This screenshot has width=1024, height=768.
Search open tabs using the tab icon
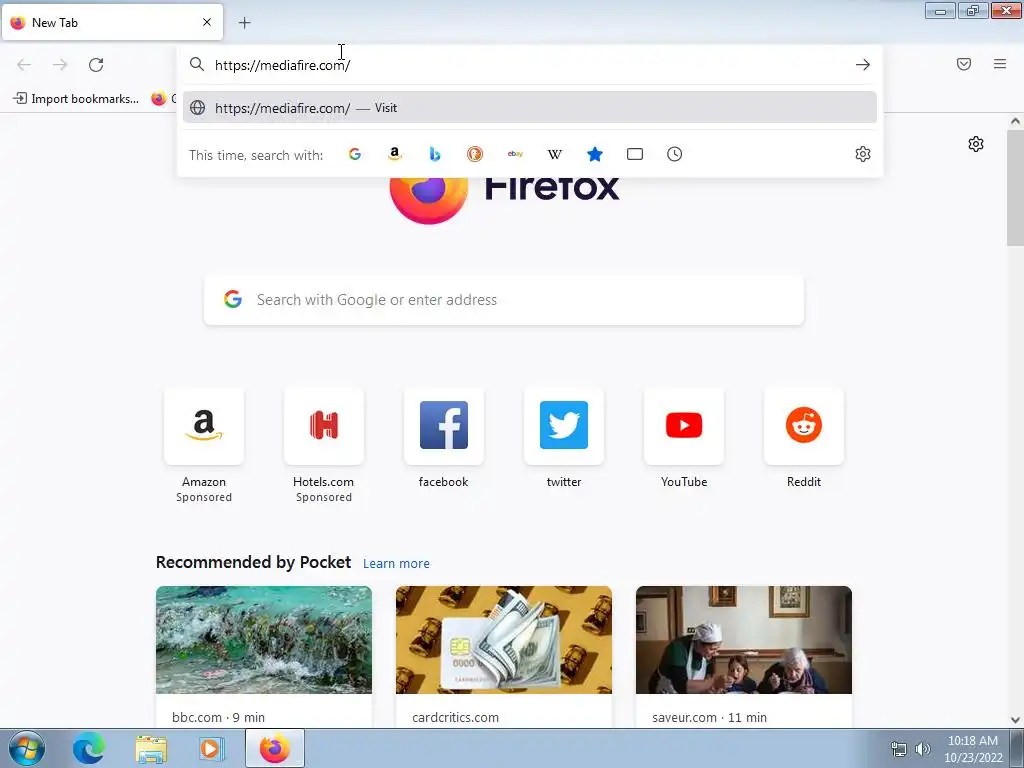click(635, 154)
